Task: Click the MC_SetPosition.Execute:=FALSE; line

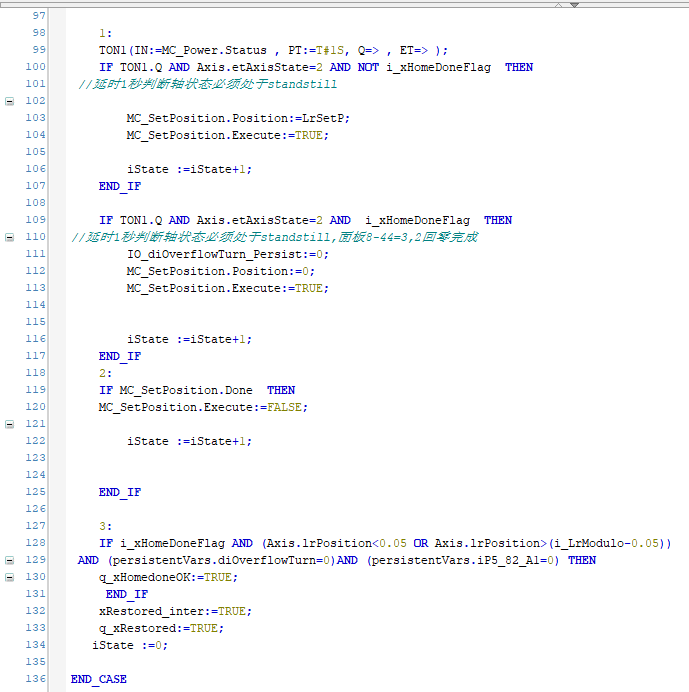Action: pyautogui.click(x=203, y=407)
